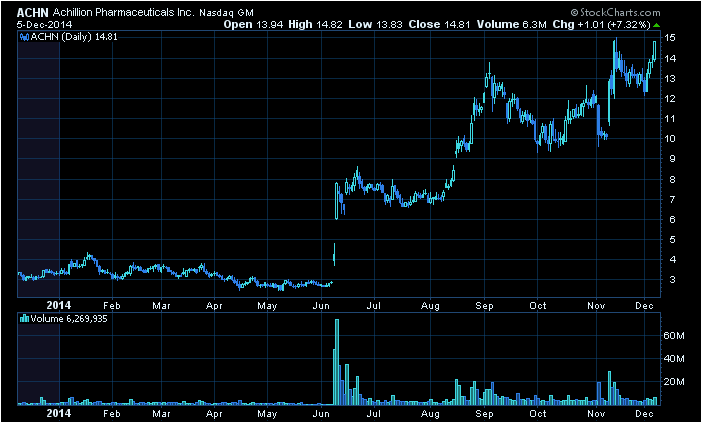
Task: Click the Volume 6.3M header value
Action: tap(512, 25)
